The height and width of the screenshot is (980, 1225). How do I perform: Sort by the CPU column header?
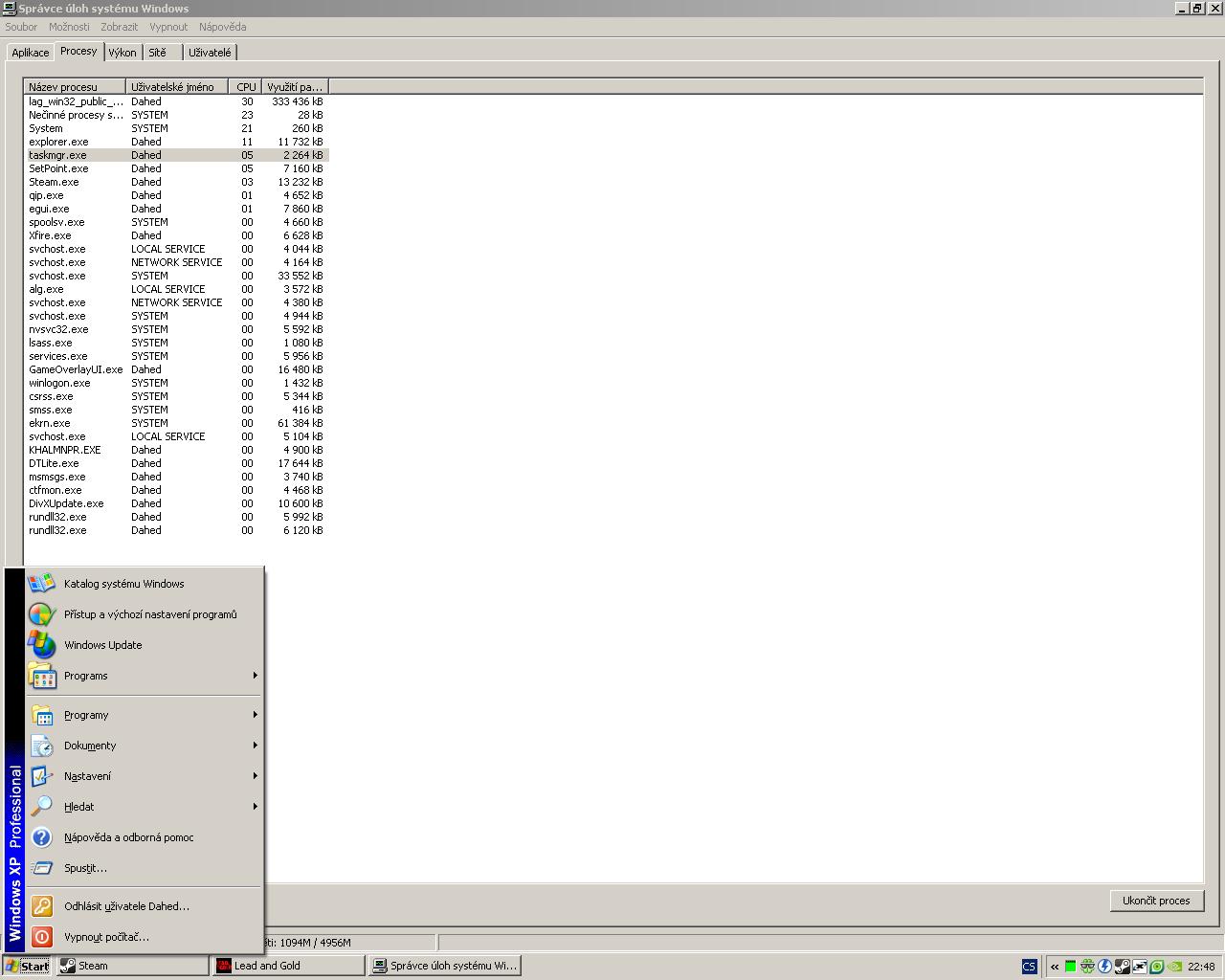(246, 87)
